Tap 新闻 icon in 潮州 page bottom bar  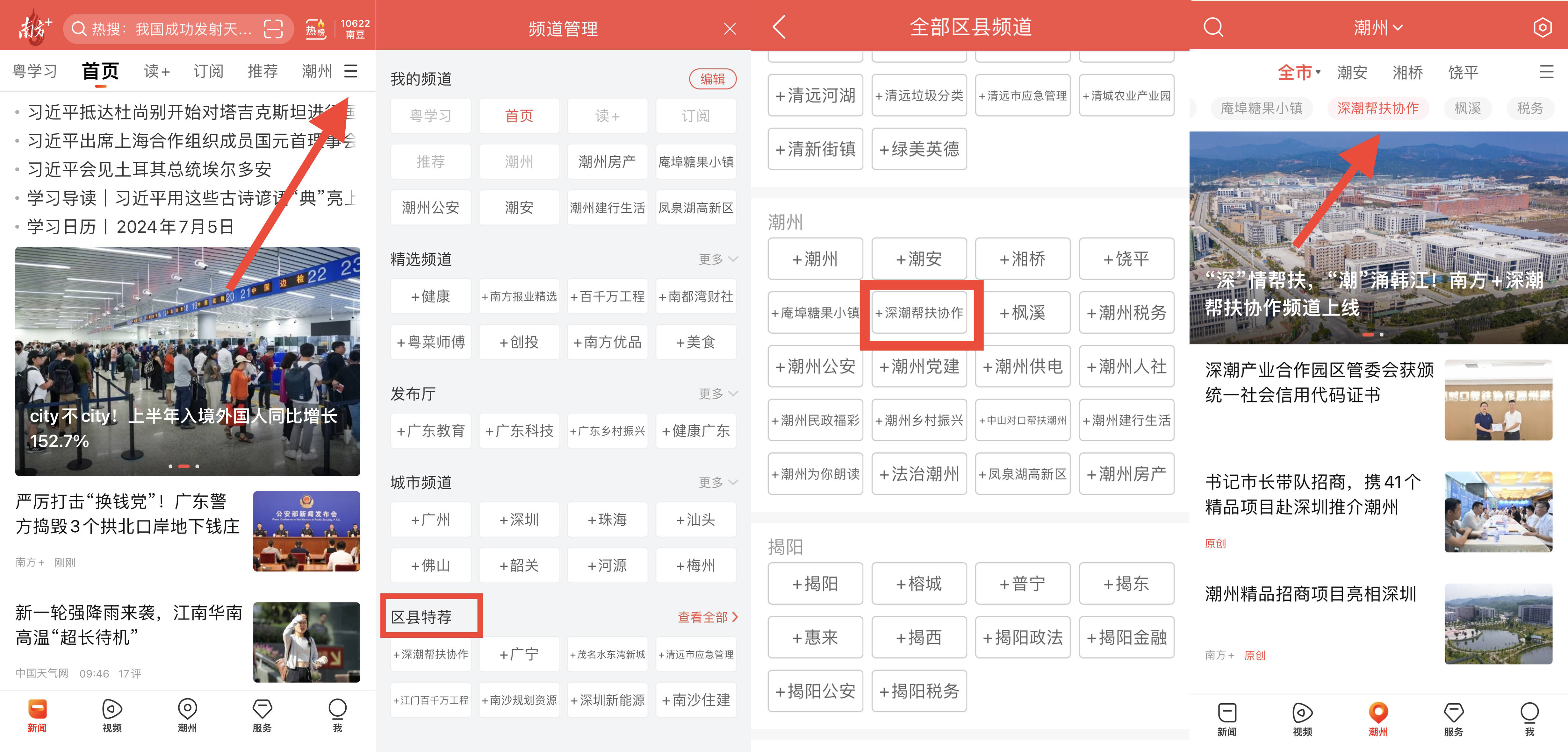[1227, 719]
